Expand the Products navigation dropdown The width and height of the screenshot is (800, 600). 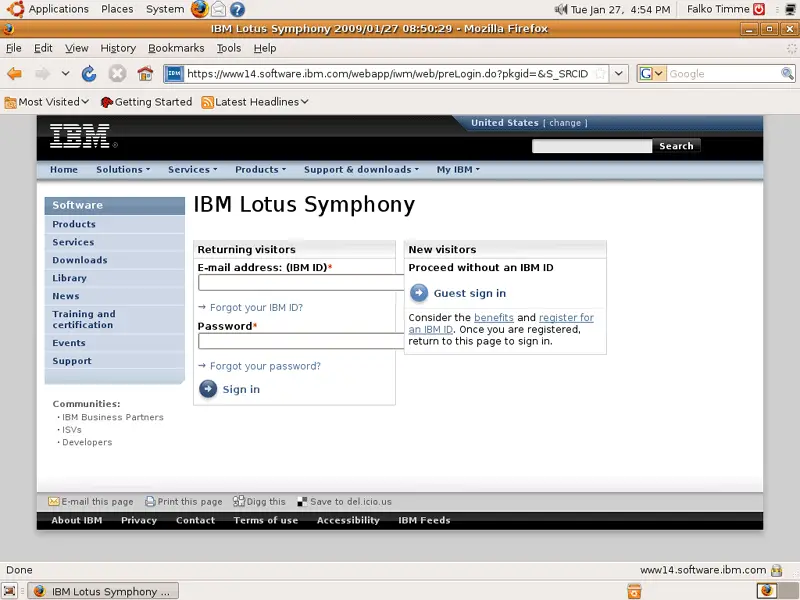(260, 169)
